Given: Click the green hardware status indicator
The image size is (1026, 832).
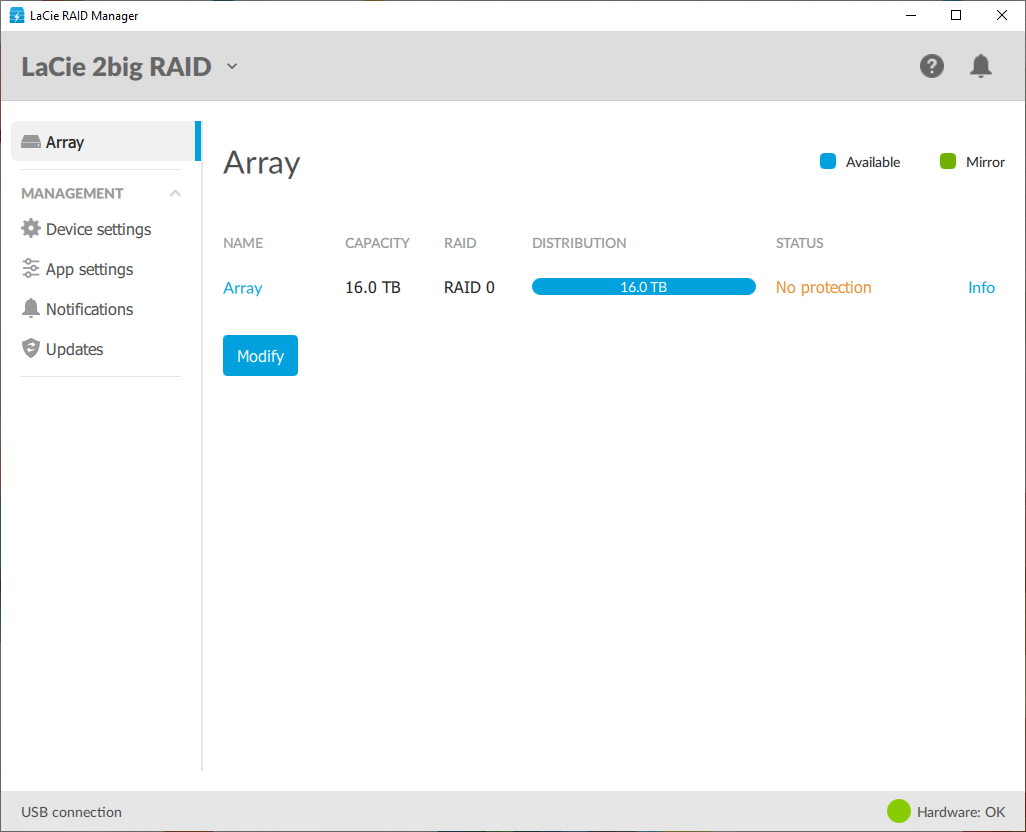Looking at the screenshot, I should (898, 811).
